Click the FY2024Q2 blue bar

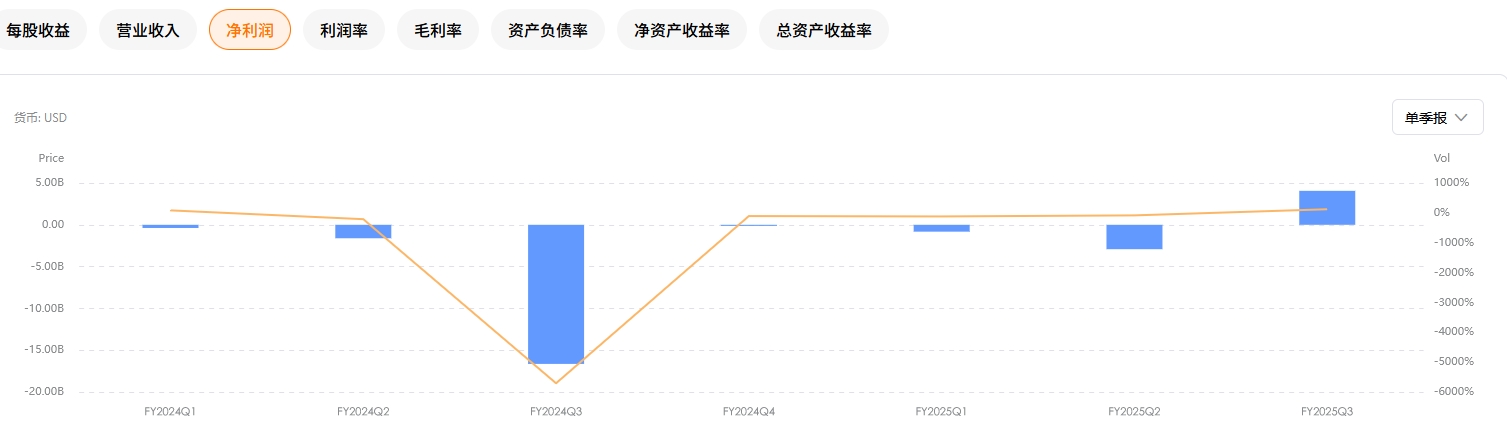pyautogui.click(x=363, y=231)
